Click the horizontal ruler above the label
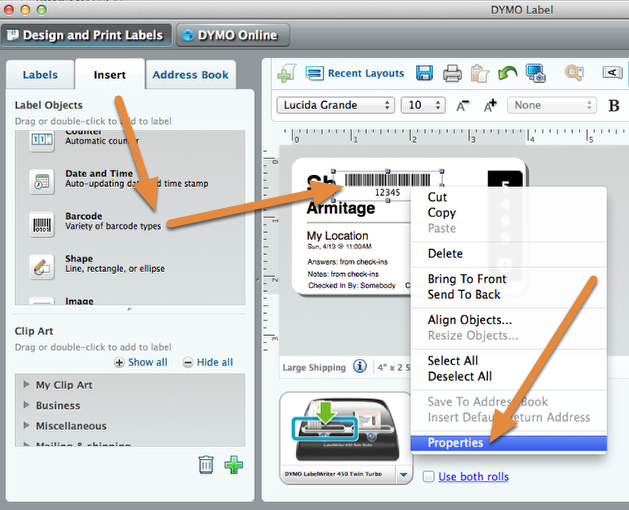This screenshot has width=629, height=510. pyautogui.click(x=454, y=136)
